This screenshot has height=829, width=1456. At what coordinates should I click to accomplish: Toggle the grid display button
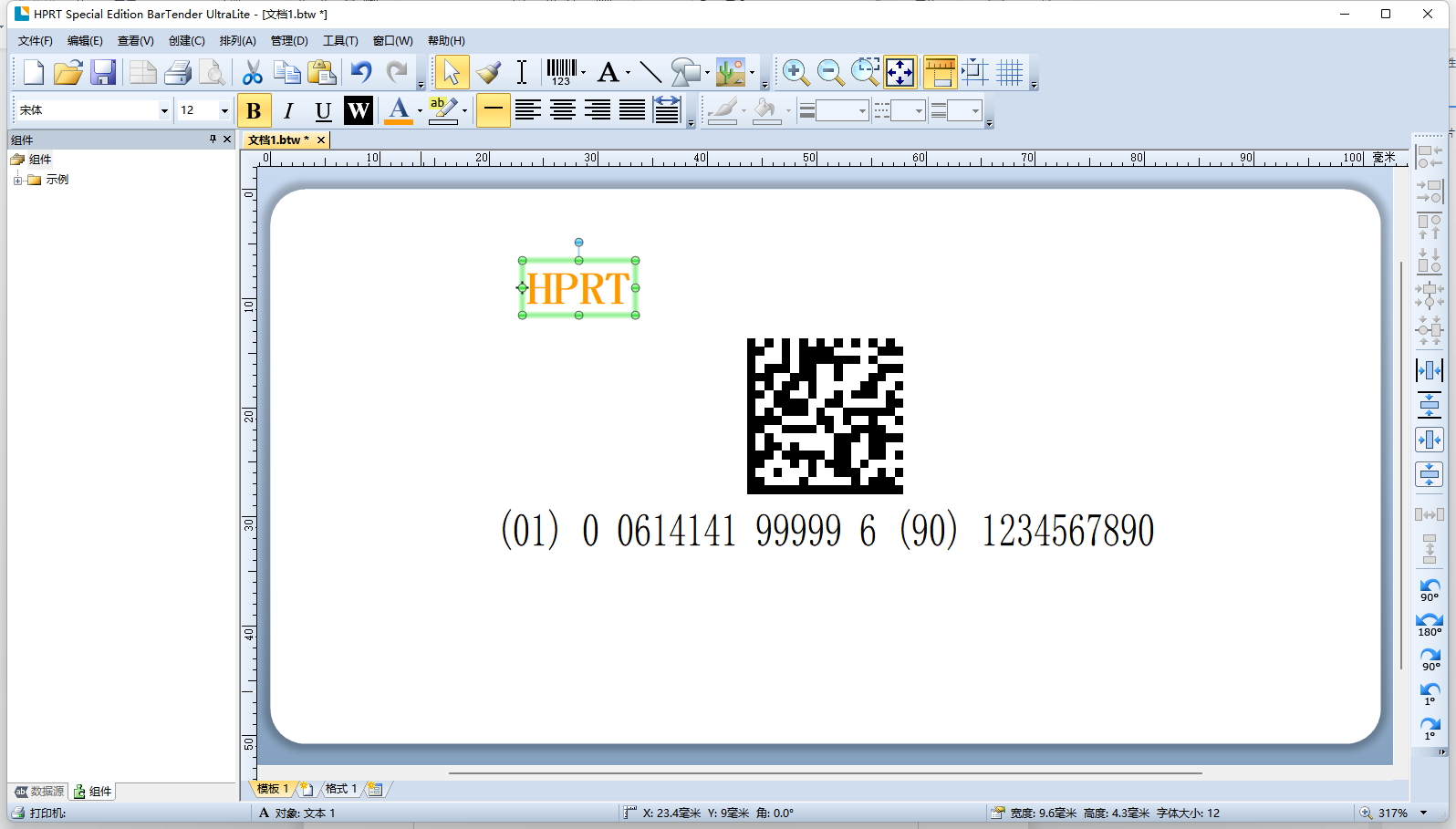(1009, 72)
